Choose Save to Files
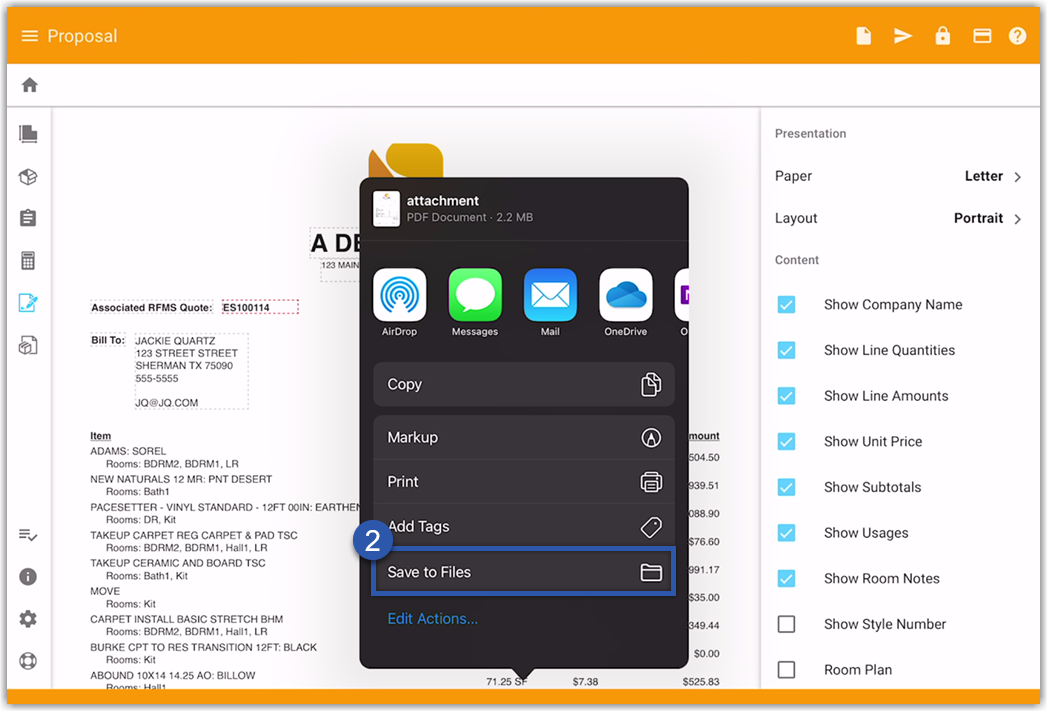 click(524, 572)
